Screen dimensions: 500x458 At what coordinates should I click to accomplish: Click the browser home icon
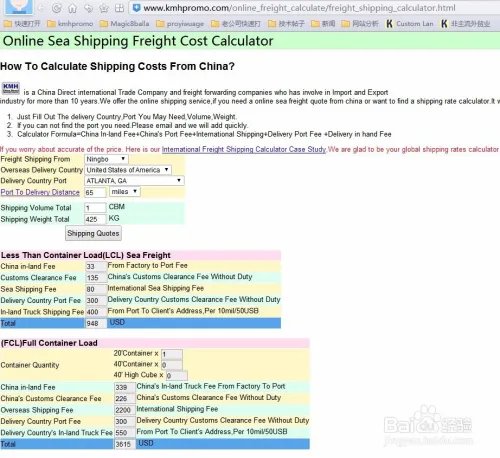pos(72,8)
